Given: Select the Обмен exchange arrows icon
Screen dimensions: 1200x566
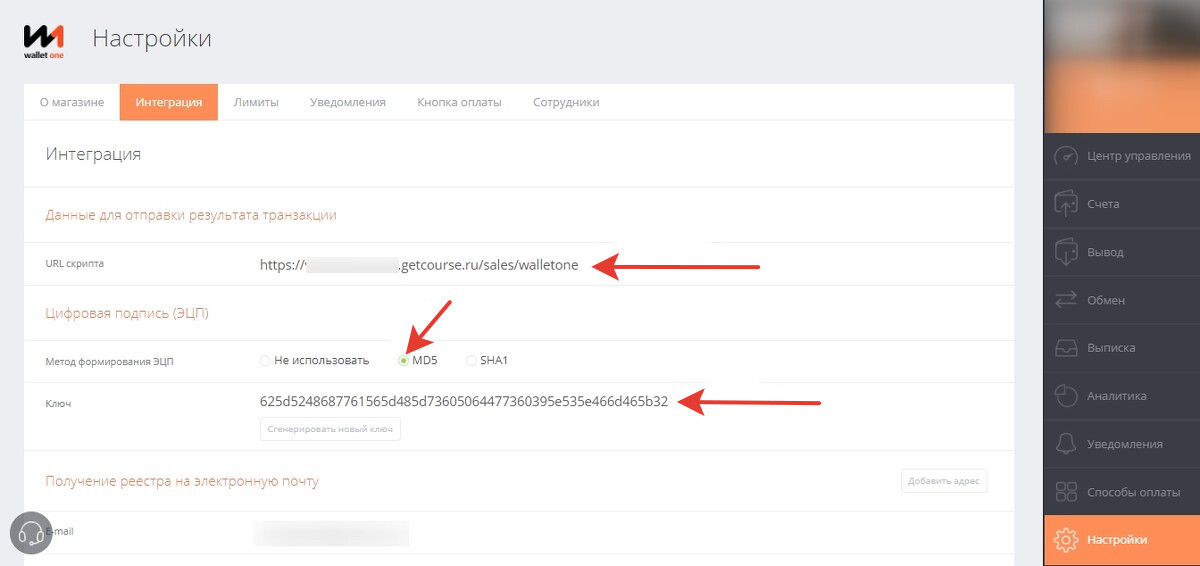Looking at the screenshot, I should [1066, 300].
